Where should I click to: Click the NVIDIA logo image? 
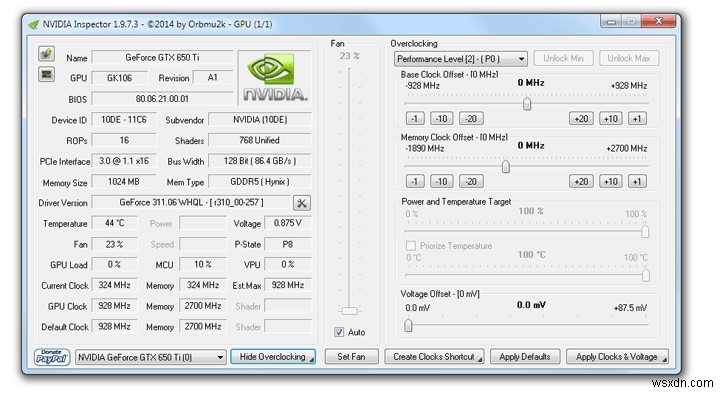pyautogui.click(x=275, y=77)
